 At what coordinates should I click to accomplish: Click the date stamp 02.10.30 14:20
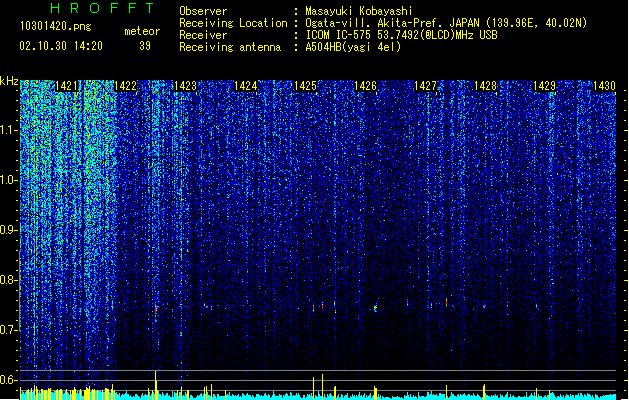pyautogui.click(x=61, y=46)
